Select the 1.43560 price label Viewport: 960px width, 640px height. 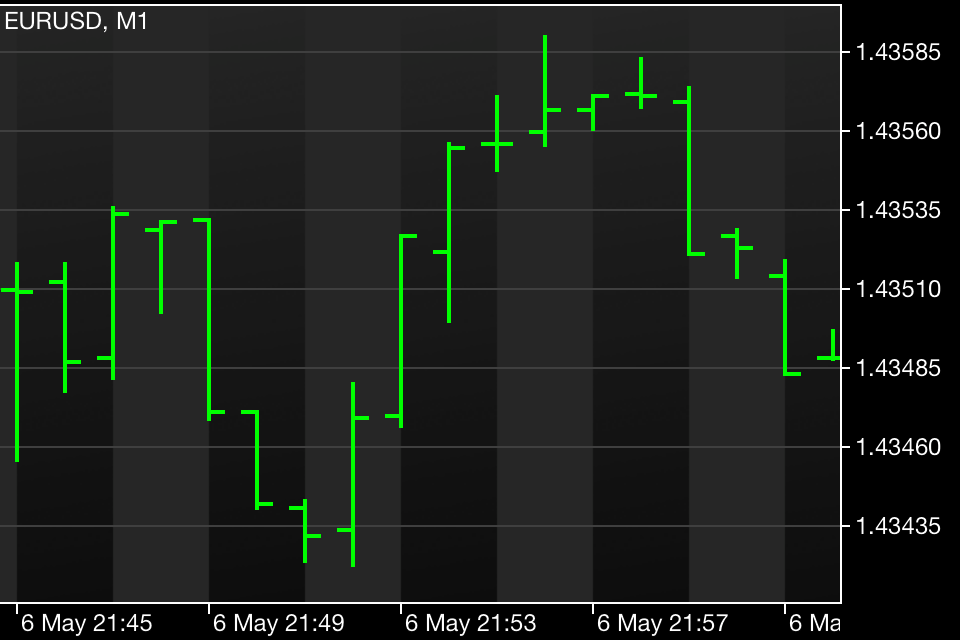[x=898, y=131]
